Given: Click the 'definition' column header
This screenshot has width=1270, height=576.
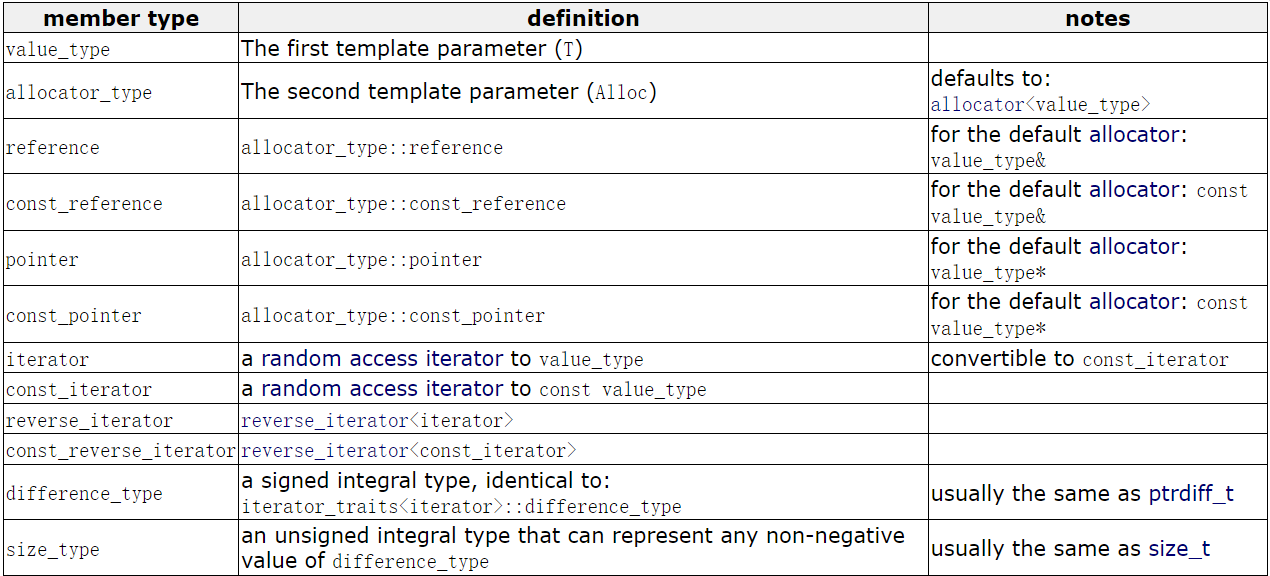Looking at the screenshot, I should click(583, 18).
